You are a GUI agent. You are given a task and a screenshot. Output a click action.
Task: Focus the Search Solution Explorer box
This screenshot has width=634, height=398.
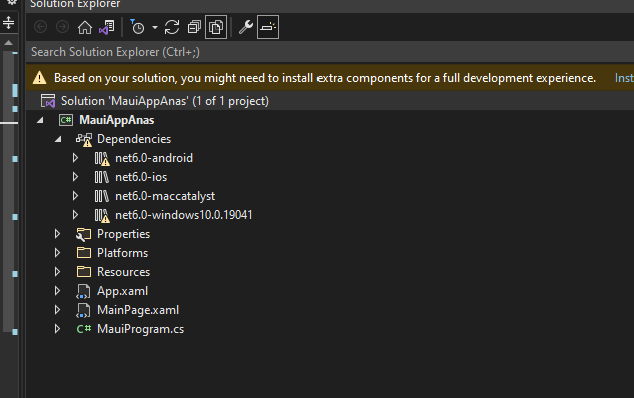coord(330,52)
